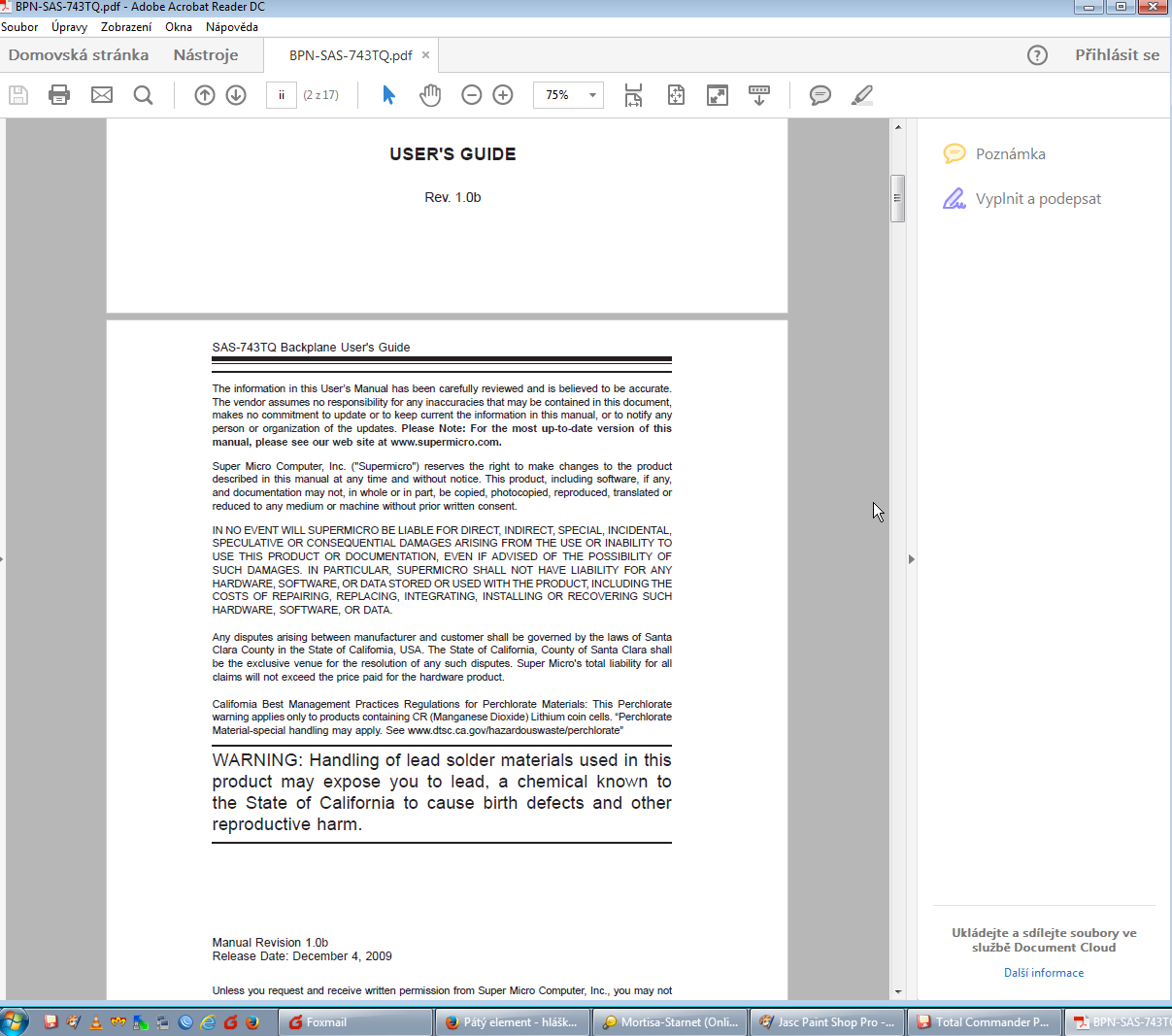Collapse the right tools pane arrow
1172x1036 pixels.
pos(911,559)
